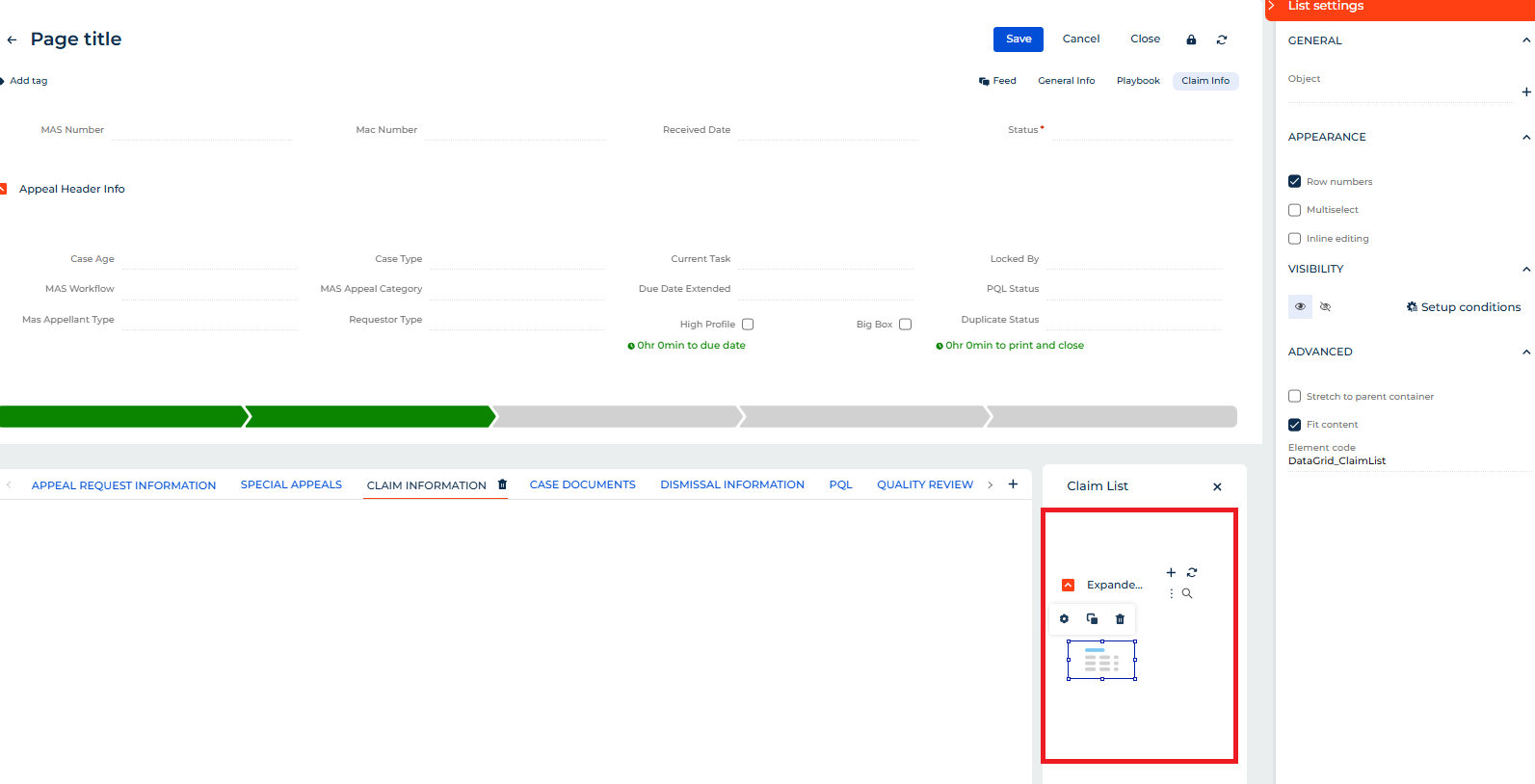This screenshot has height=784, width=1535.
Task: Switch to the Quality Review tab
Action: (925, 484)
